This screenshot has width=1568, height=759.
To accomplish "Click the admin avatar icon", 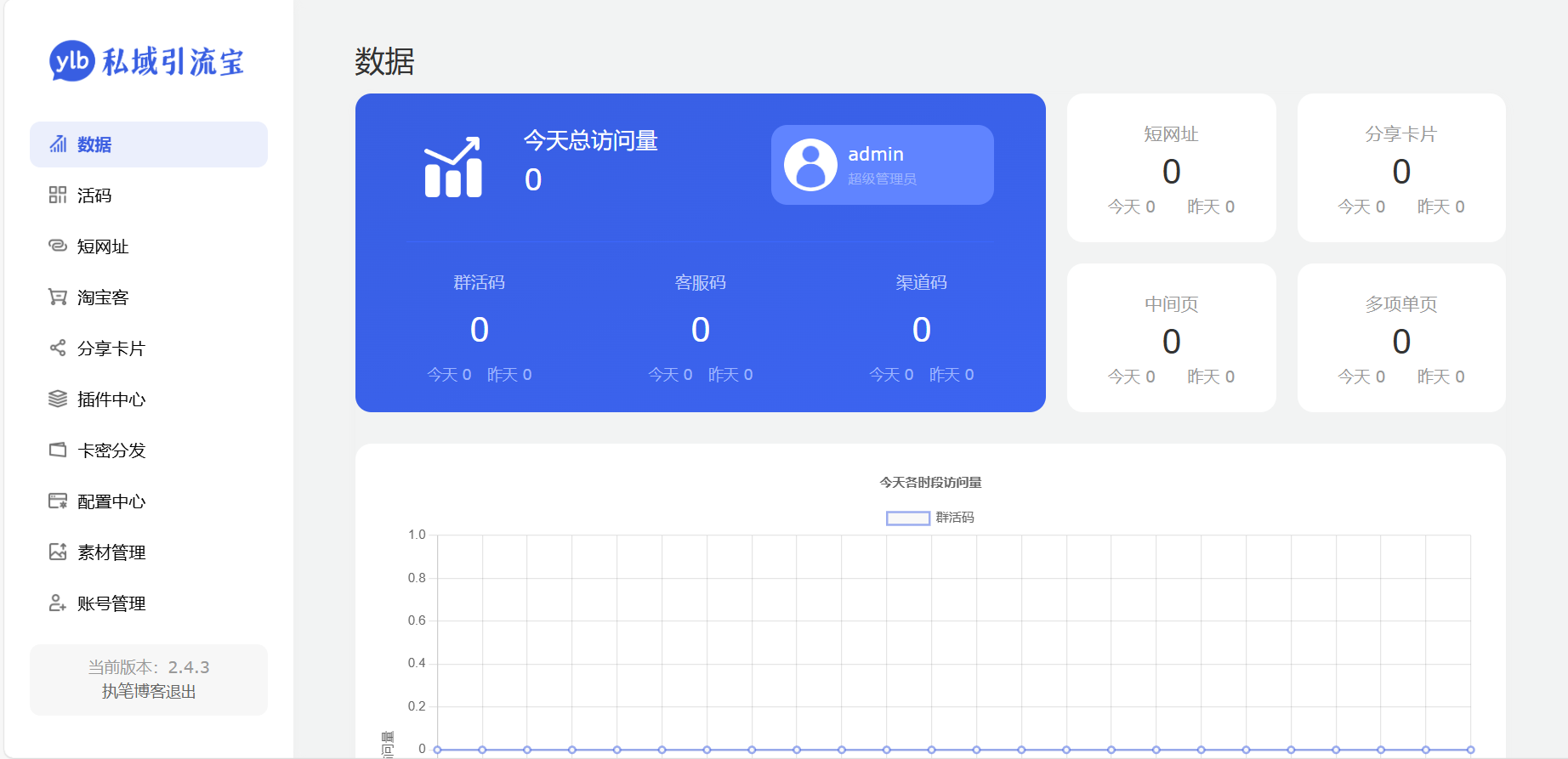I will tap(810, 165).
